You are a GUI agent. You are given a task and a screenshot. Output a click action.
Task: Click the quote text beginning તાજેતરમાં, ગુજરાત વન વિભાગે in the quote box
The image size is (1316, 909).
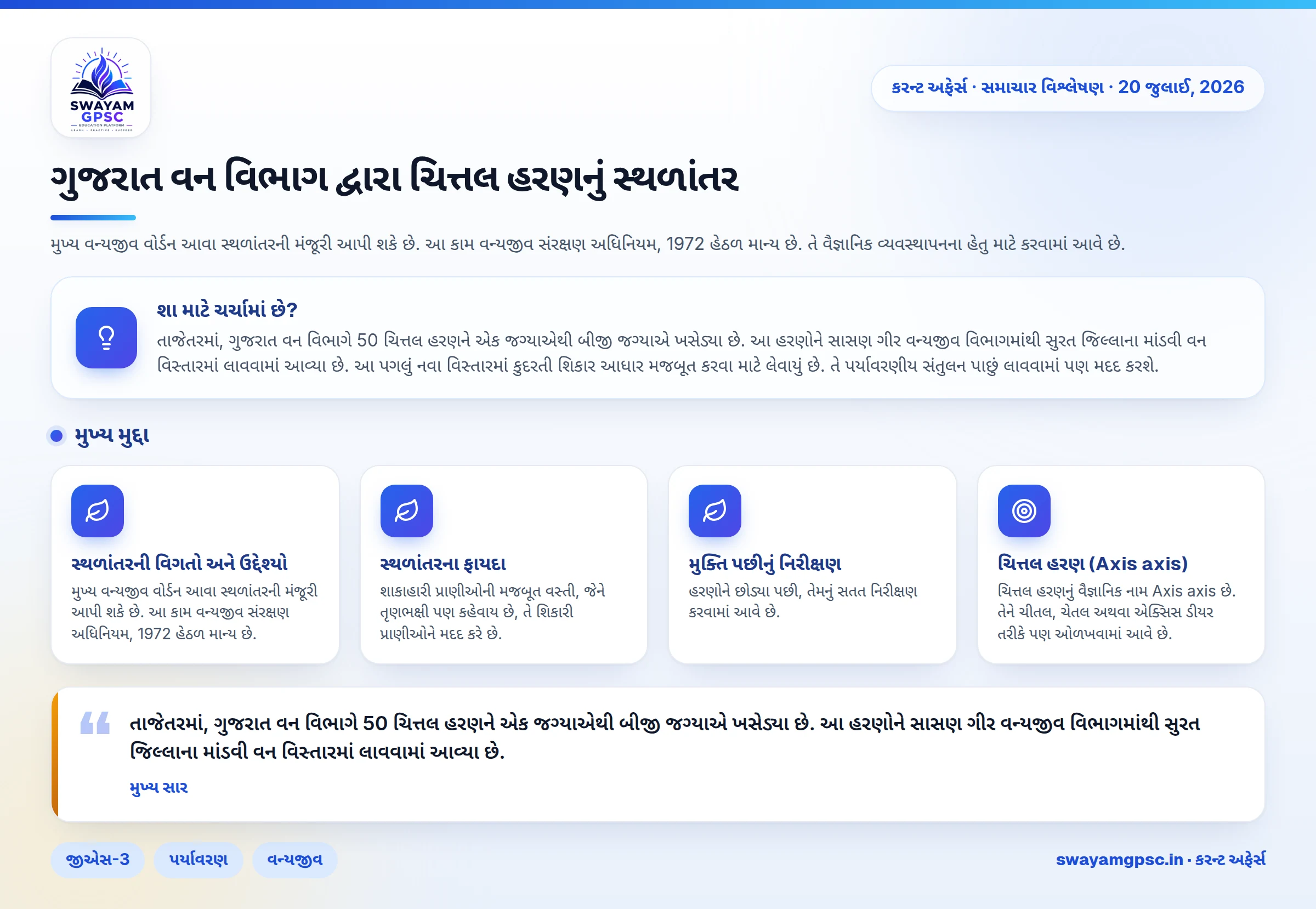point(665,737)
